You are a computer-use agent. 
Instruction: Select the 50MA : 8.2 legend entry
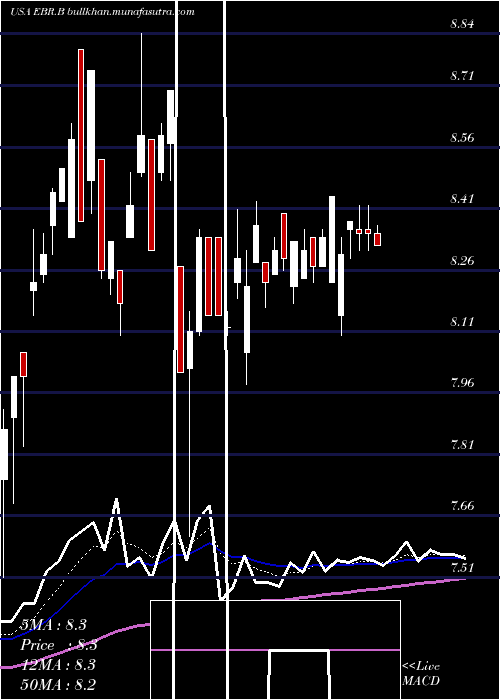(58, 685)
